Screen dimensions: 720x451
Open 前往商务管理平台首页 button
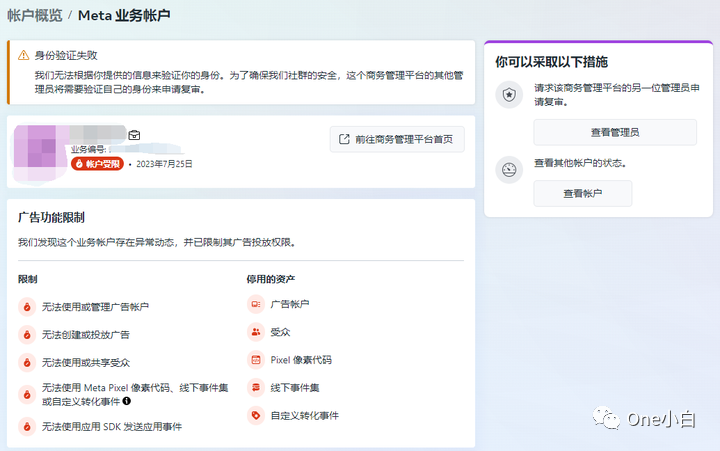(x=397, y=139)
